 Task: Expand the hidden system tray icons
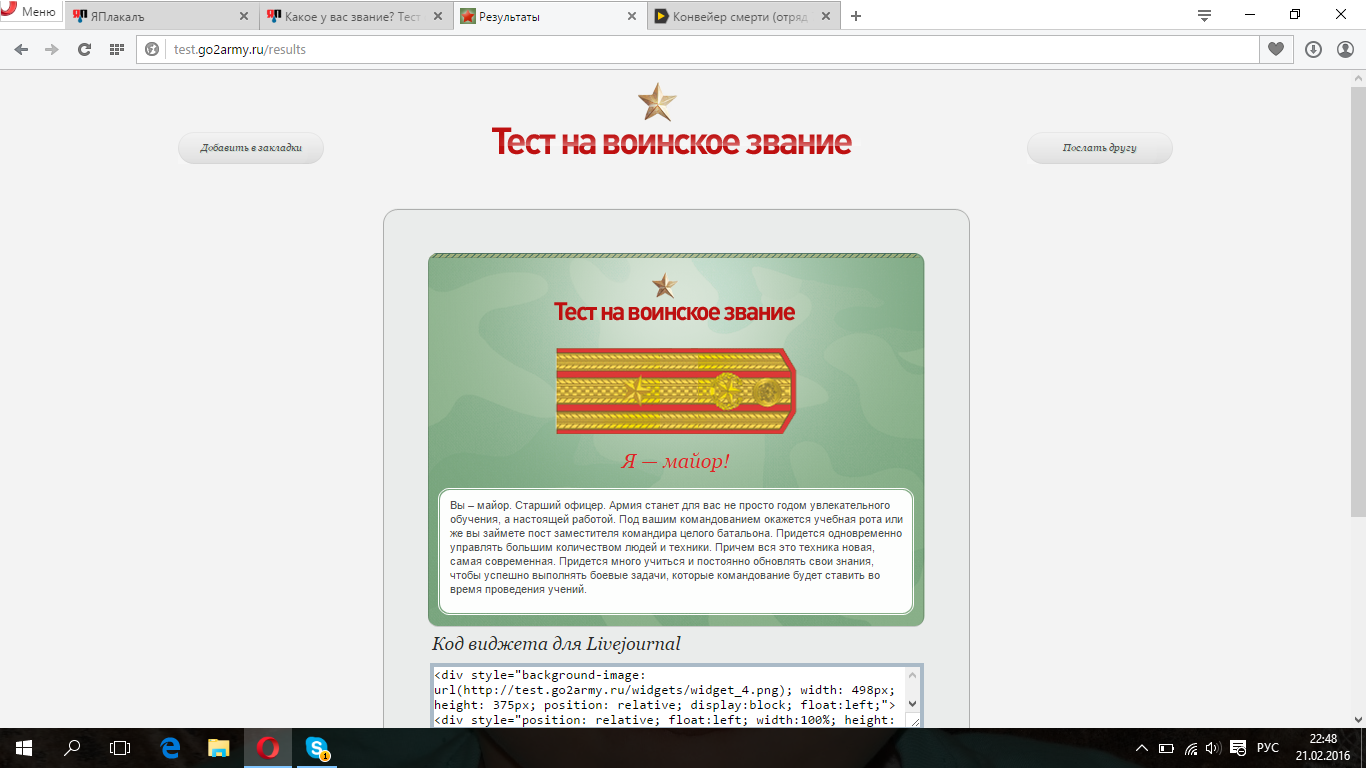click(1142, 748)
